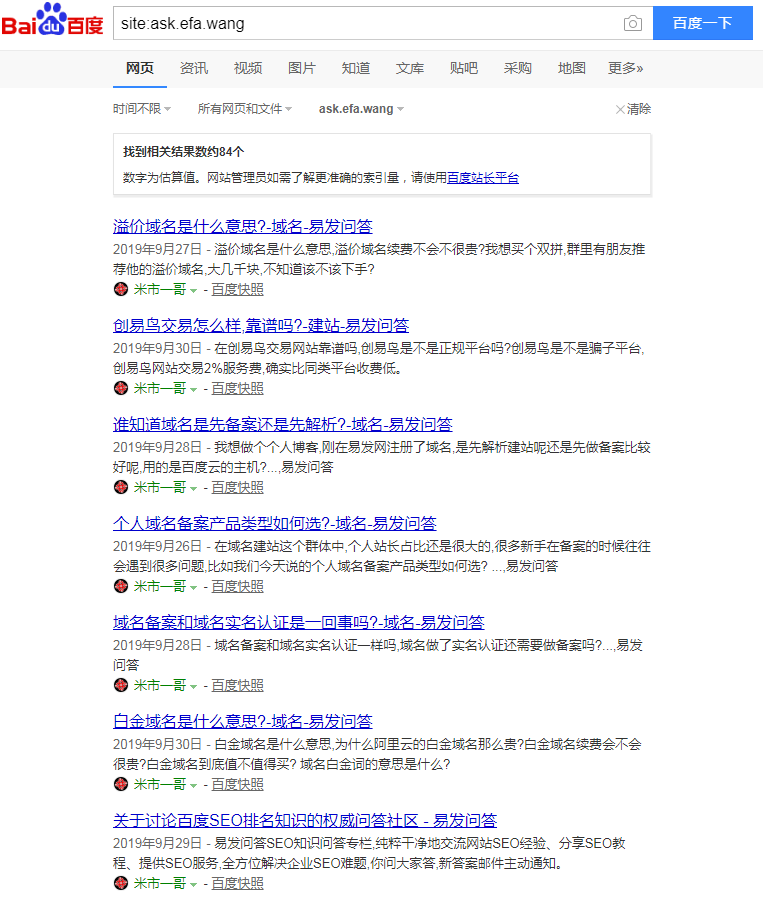Screen dimensions: 763x897
Task: Expand 米市一哥 arrow under 白金域名是什么意思 result
Action: tap(193, 785)
